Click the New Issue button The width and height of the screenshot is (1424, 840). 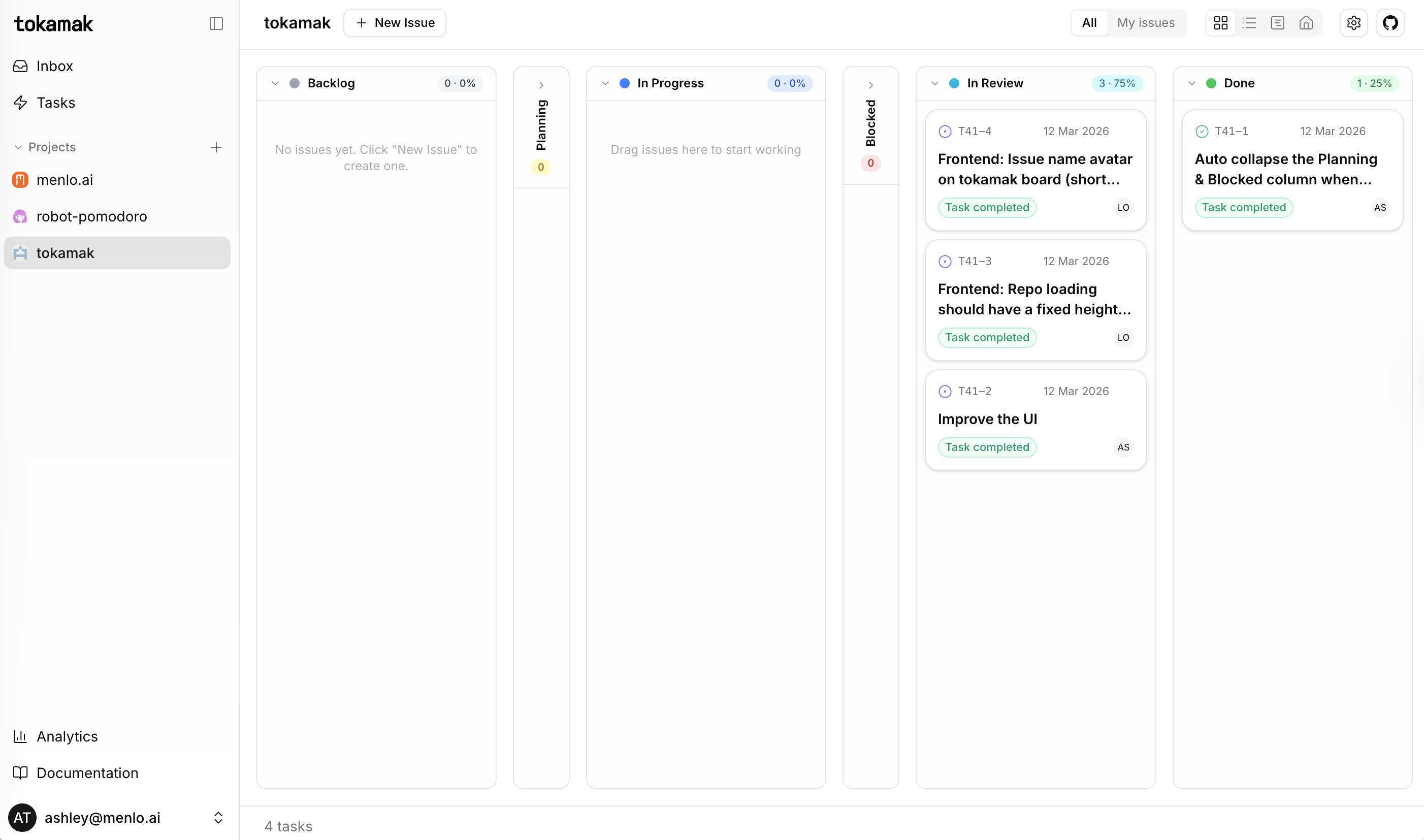click(395, 23)
